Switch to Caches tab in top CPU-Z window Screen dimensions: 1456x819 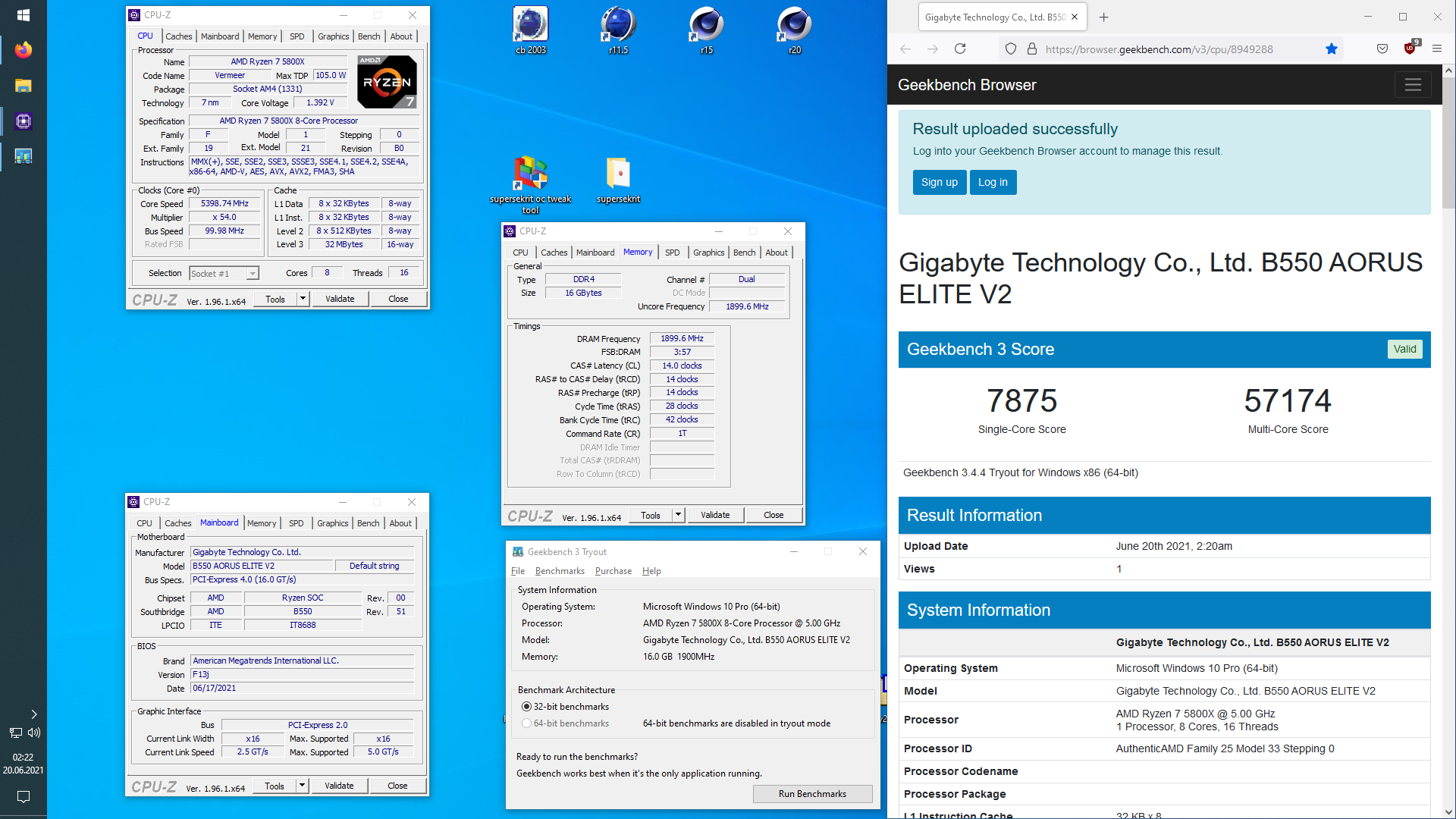[x=179, y=36]
